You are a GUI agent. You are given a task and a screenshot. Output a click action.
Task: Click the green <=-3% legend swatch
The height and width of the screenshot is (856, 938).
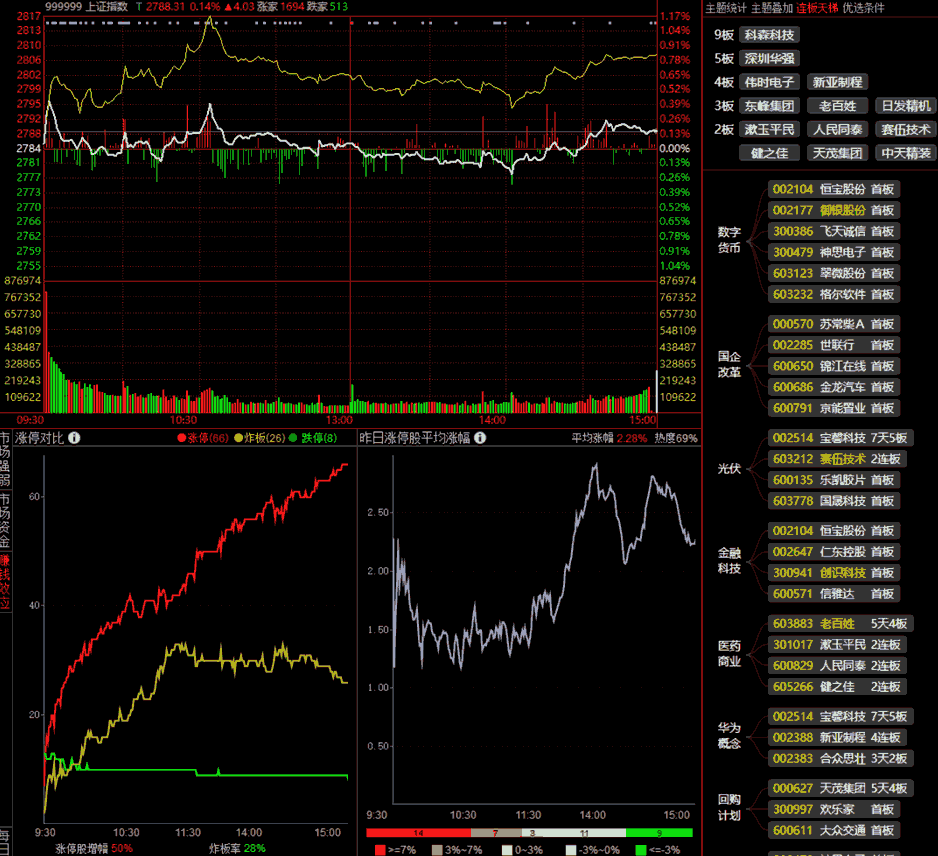641,850
